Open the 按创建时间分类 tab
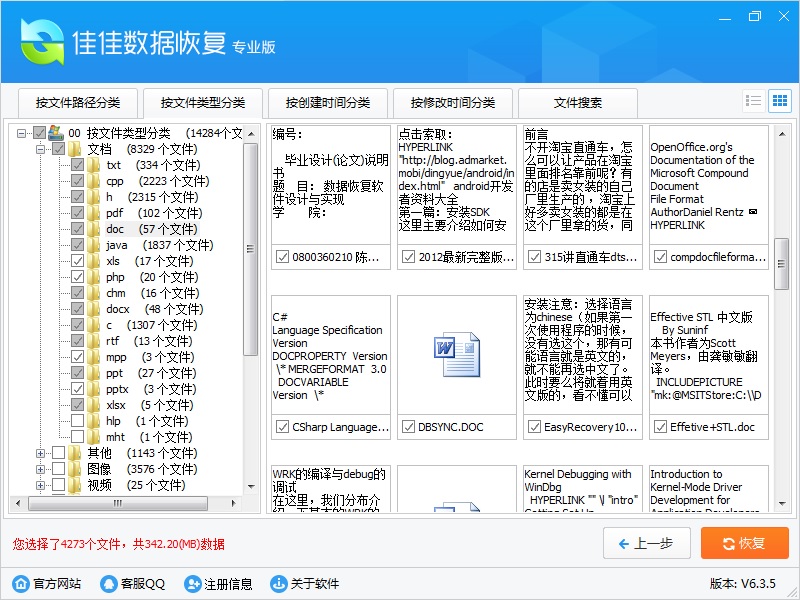Screen dimensions: 800x600 [x=327, y=103]
